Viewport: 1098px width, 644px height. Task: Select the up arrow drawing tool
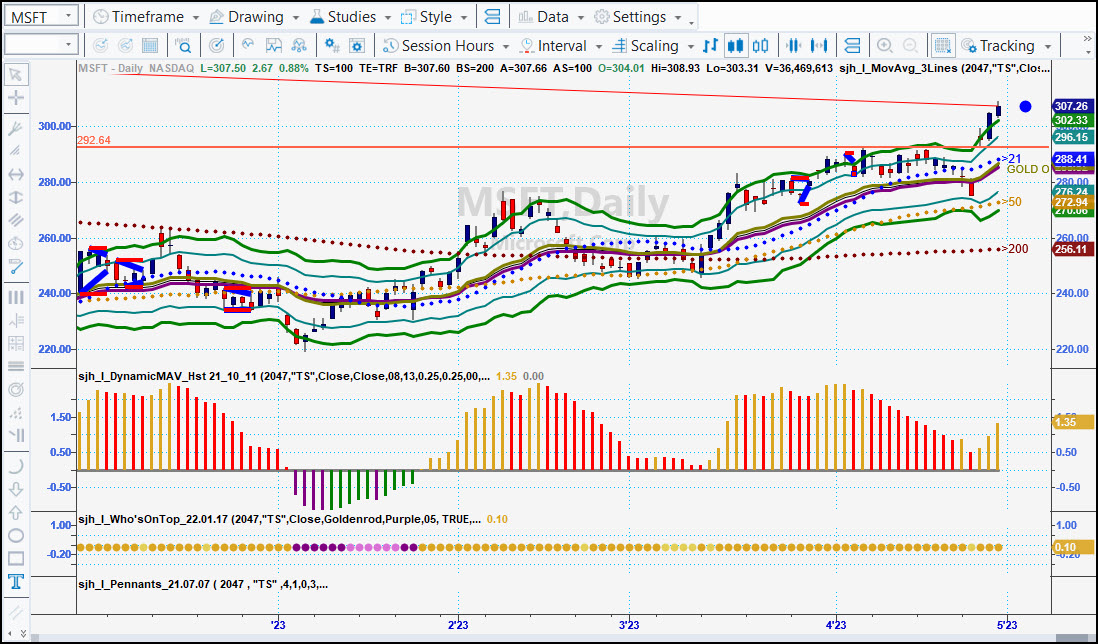pos(15,512)
